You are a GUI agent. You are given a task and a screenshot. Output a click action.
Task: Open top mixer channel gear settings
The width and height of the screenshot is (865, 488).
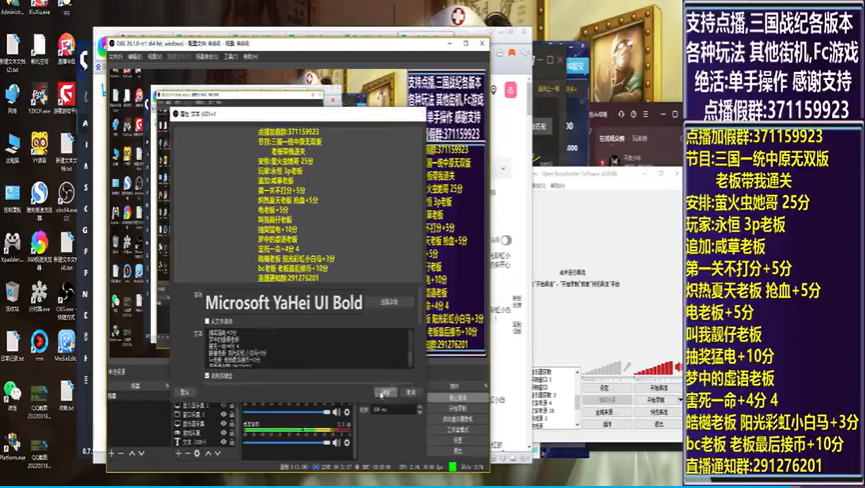tap(346, 412)
